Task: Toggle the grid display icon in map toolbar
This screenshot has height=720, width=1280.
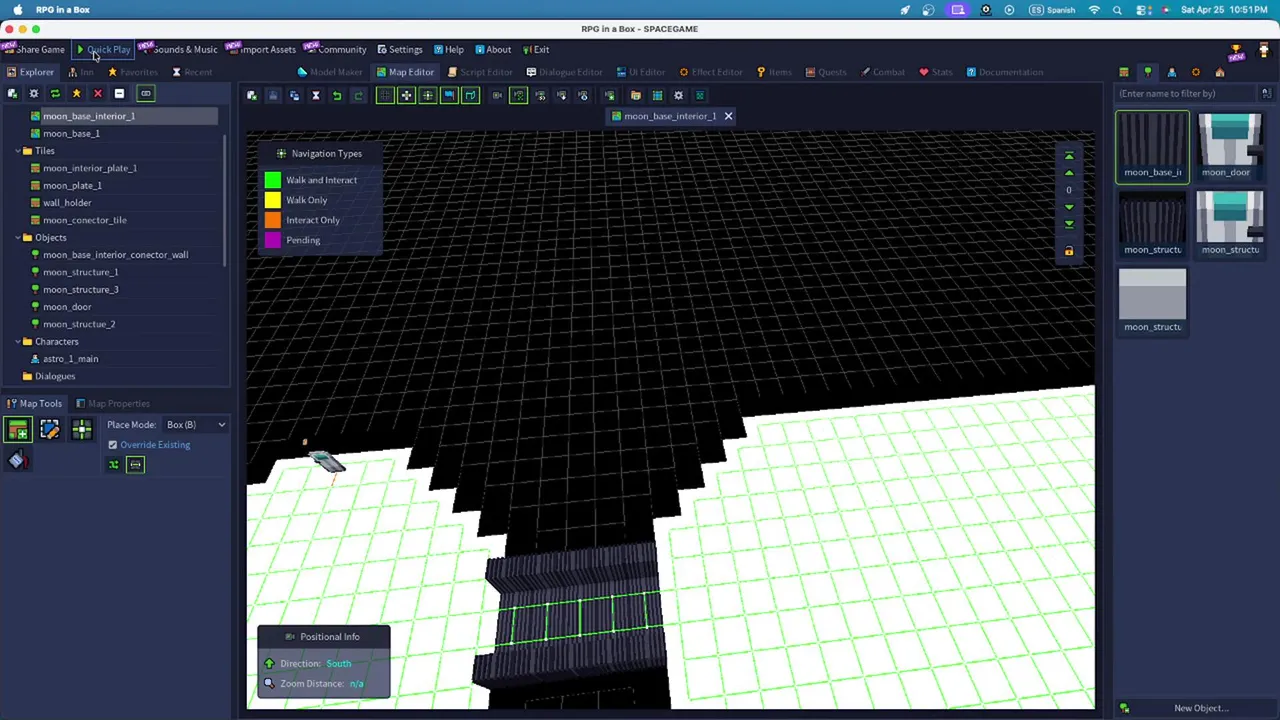Action: click(385, 96)
